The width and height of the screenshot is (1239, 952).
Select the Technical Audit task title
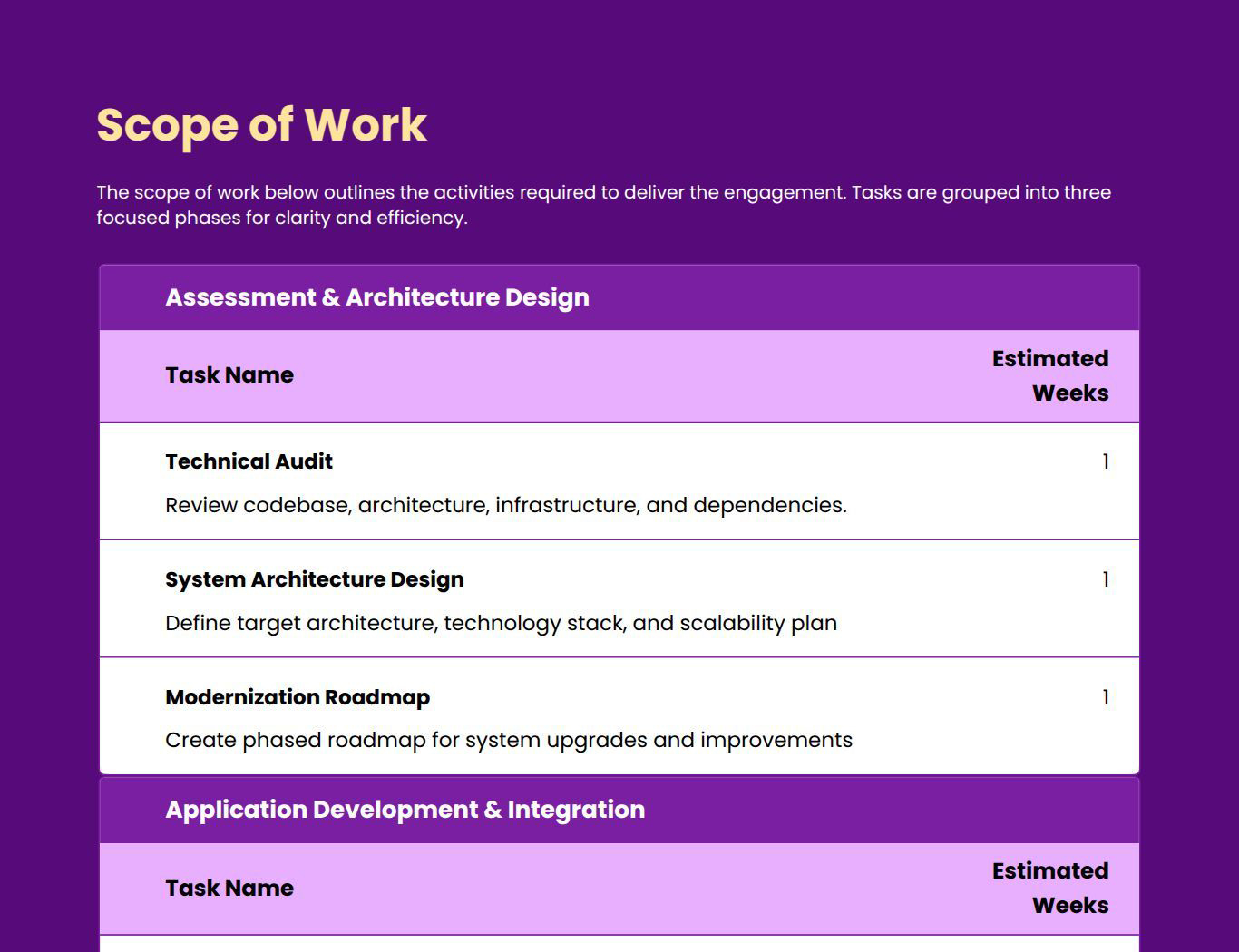pyautogui.click(x=249, y=461)
